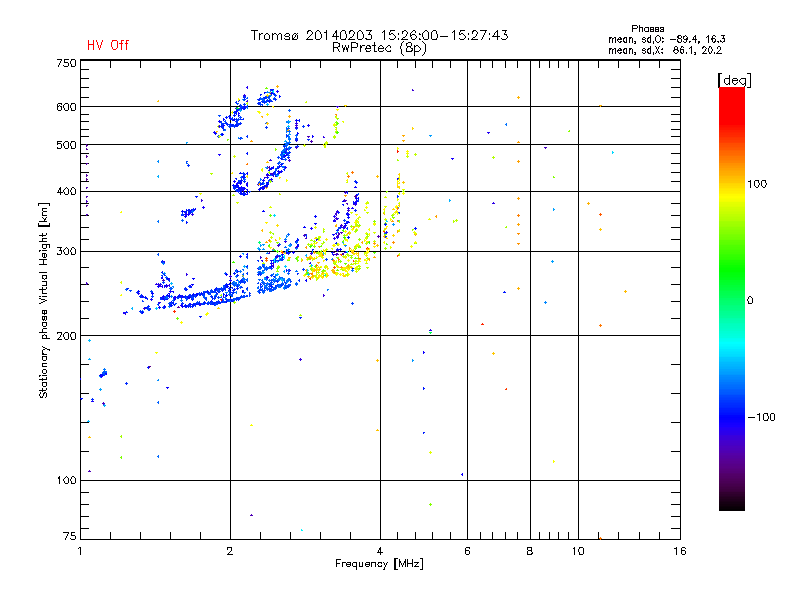Click the x-axis '10' tick label
The image size is (800, 600).
click(578, 551)
